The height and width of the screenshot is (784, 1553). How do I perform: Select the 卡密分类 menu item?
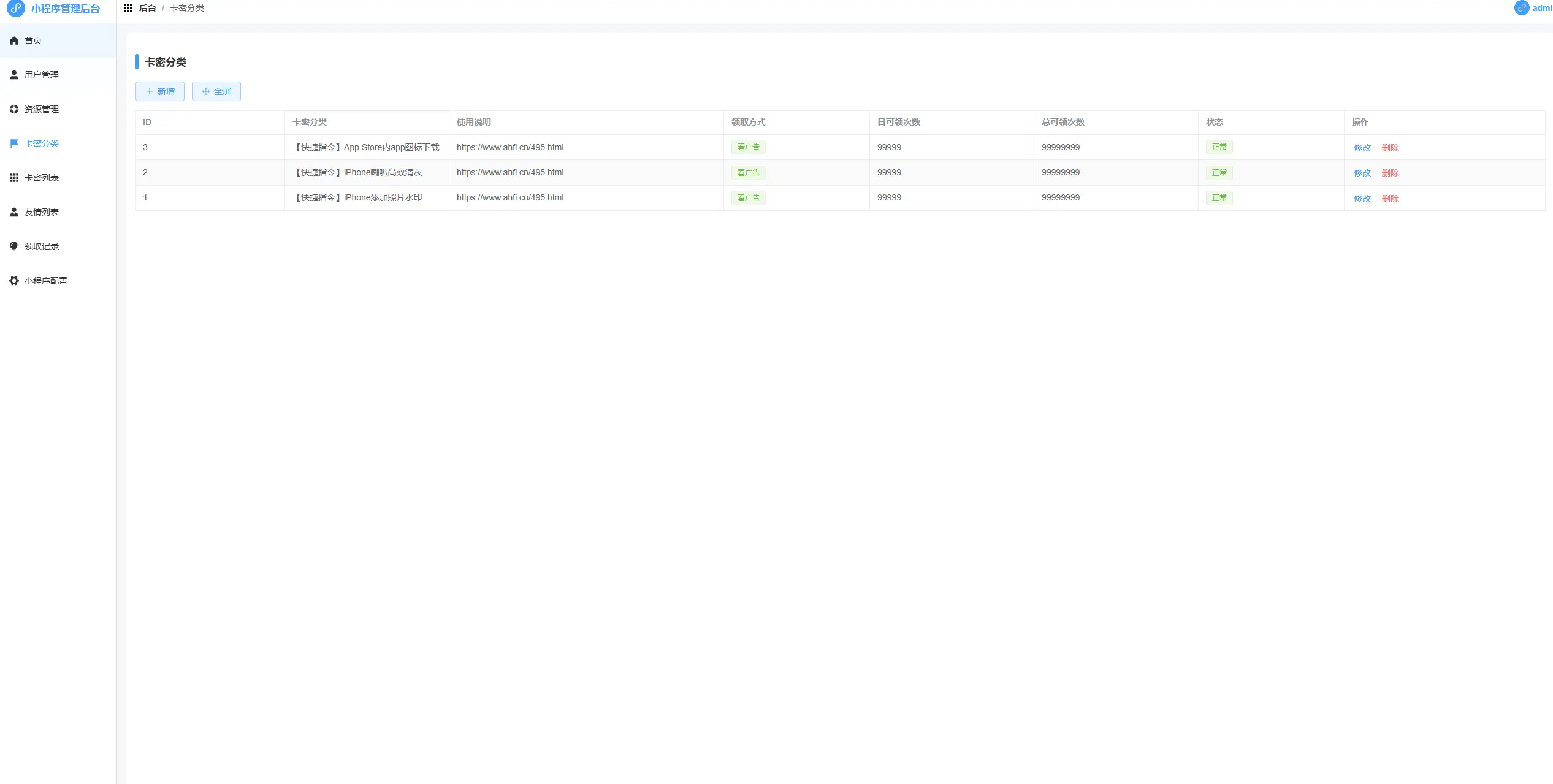(x=42, y=143)
